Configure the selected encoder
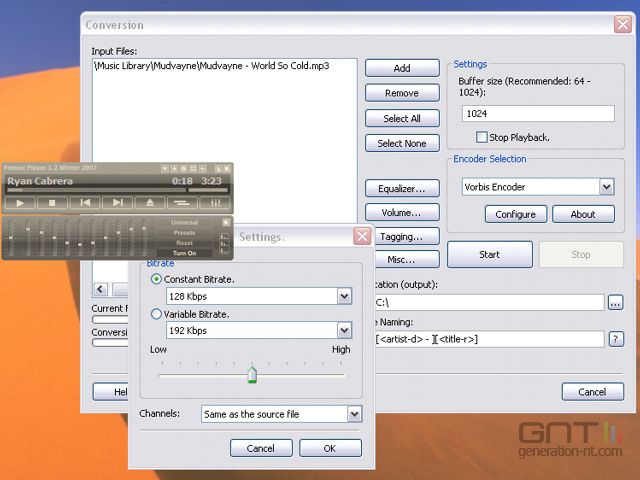The width and height of the screenshot is (640, 480). [x=516, y=214]
